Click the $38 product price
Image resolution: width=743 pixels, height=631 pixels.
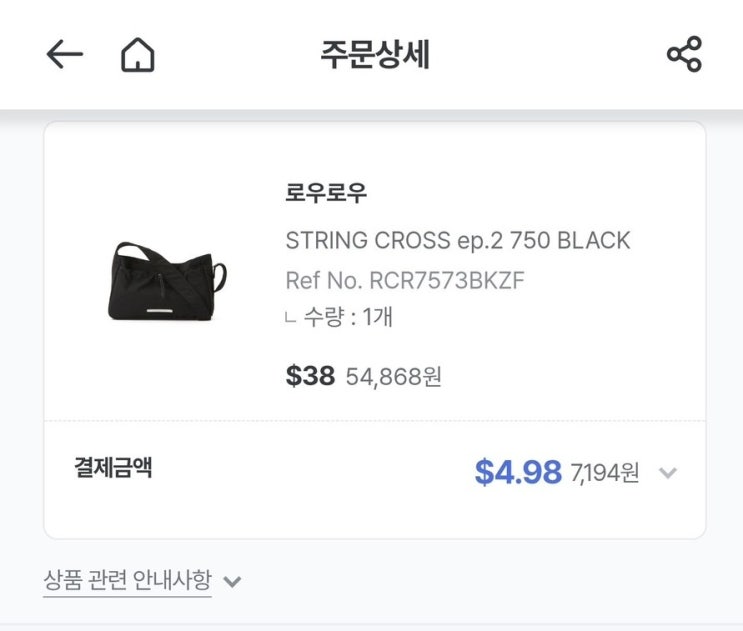310,376
